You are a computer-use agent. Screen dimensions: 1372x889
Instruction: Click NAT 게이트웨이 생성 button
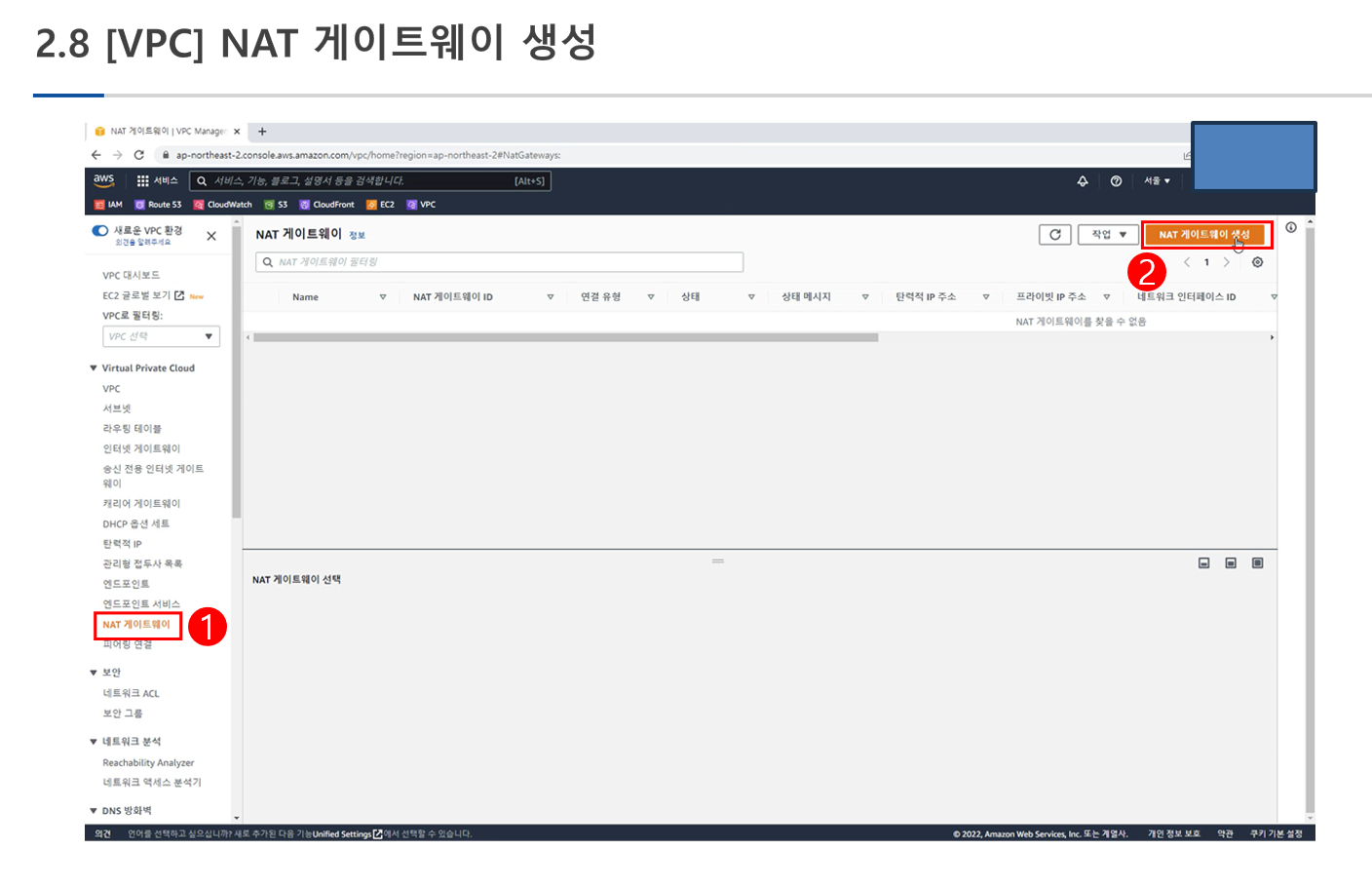pos(1204,235)
